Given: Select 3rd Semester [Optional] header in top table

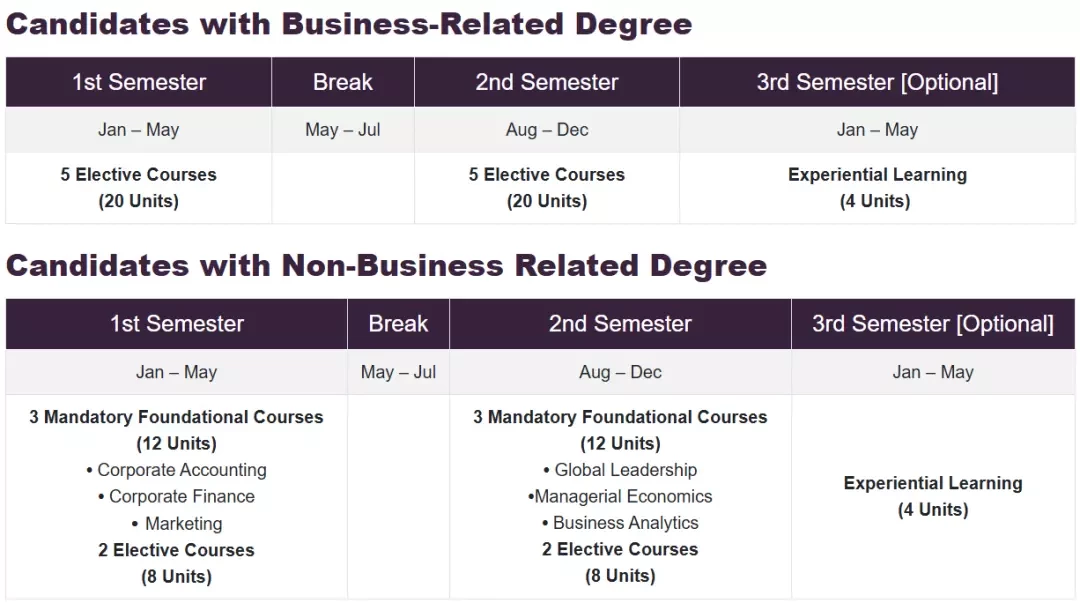Looking at the screenshot, I should click(877, 82).
